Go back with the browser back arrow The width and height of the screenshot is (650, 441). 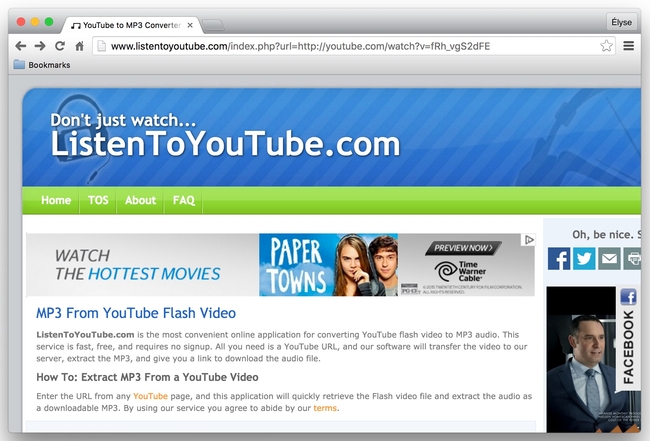click(x=20, y=46)
